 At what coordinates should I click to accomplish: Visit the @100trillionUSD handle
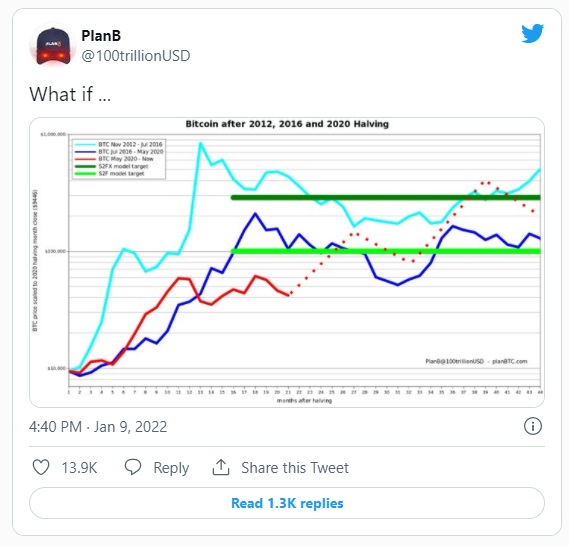[136, 56]
